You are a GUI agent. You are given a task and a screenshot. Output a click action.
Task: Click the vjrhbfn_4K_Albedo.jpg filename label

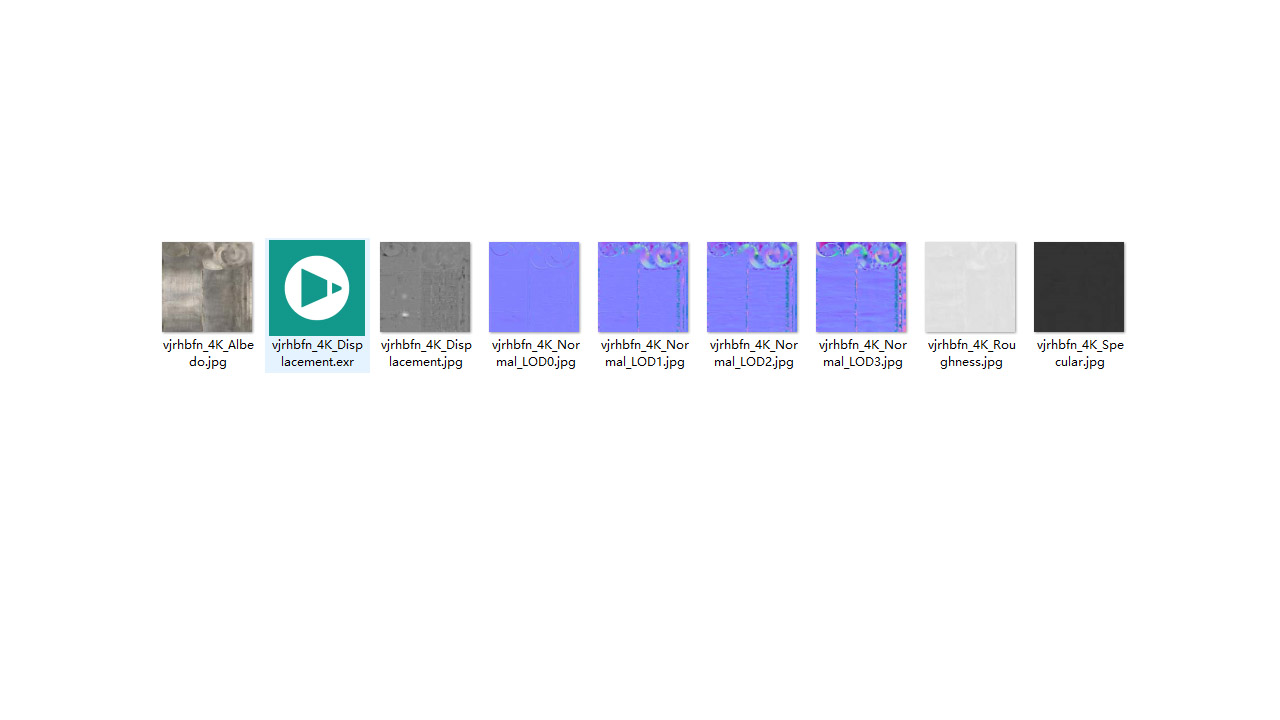(208, 353)
